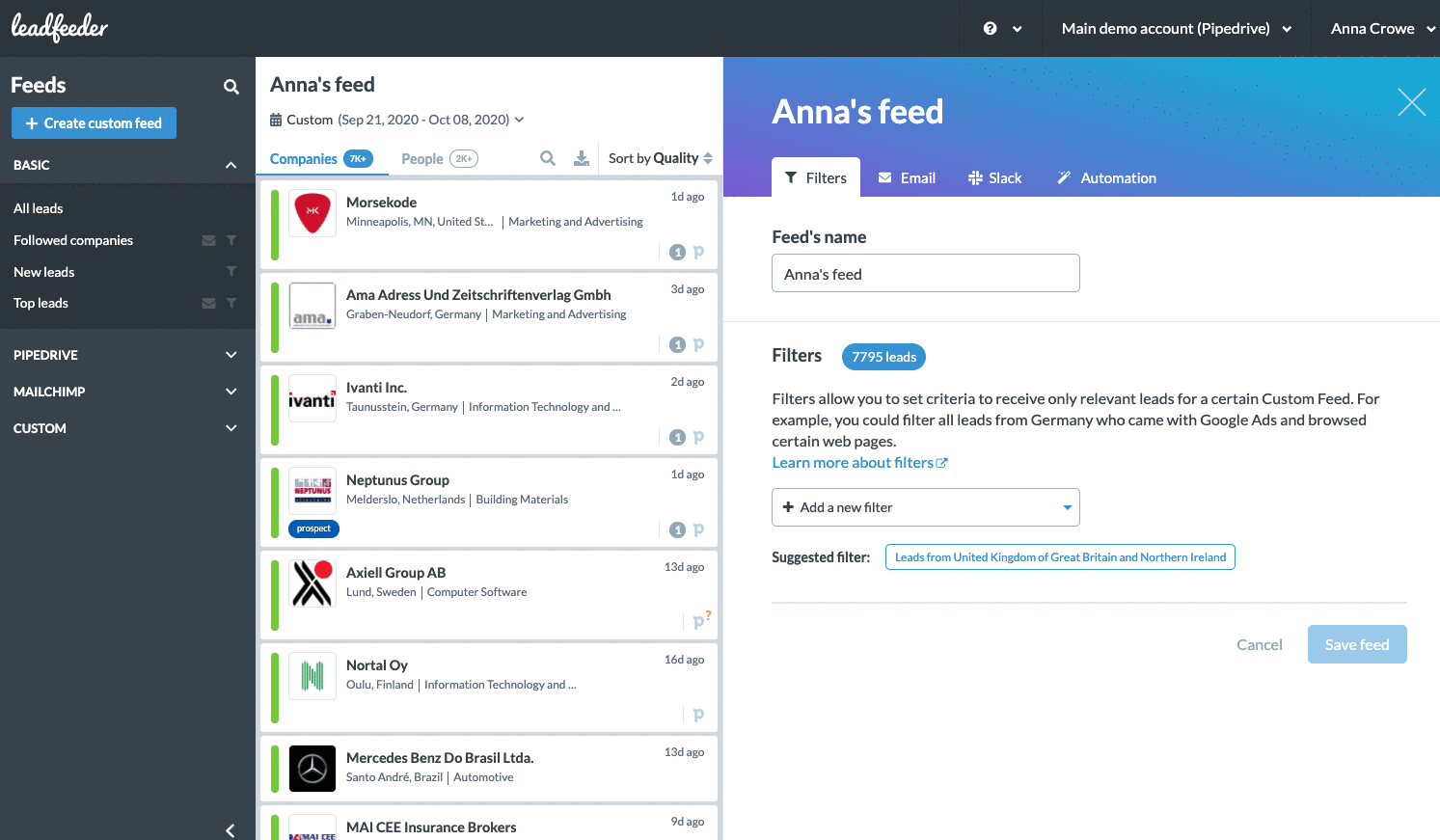
Task: Click the Leadfeeder logo
Action: 60,28
